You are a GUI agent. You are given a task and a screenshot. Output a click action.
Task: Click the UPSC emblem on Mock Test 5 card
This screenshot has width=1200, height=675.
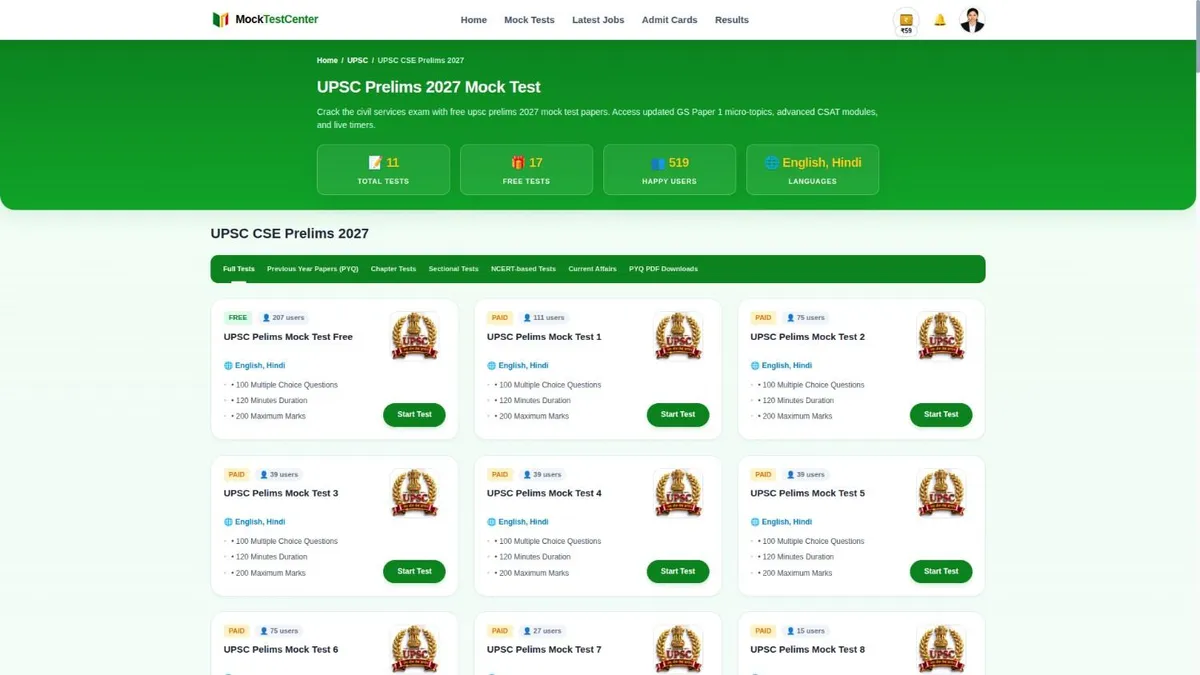[941, 493]
